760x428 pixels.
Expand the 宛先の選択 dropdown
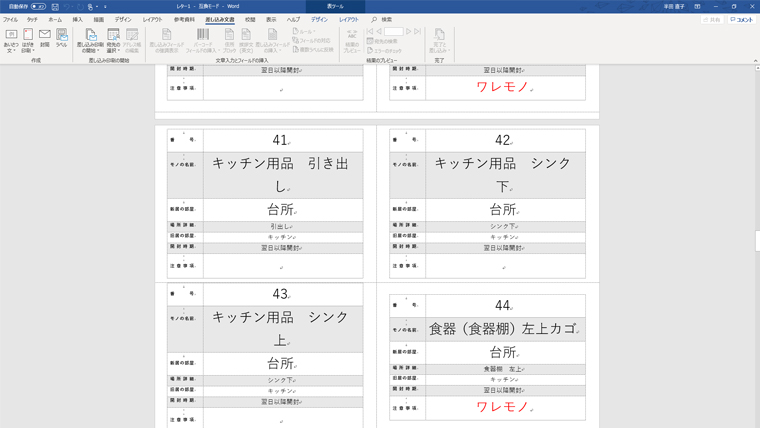point(113,40)
